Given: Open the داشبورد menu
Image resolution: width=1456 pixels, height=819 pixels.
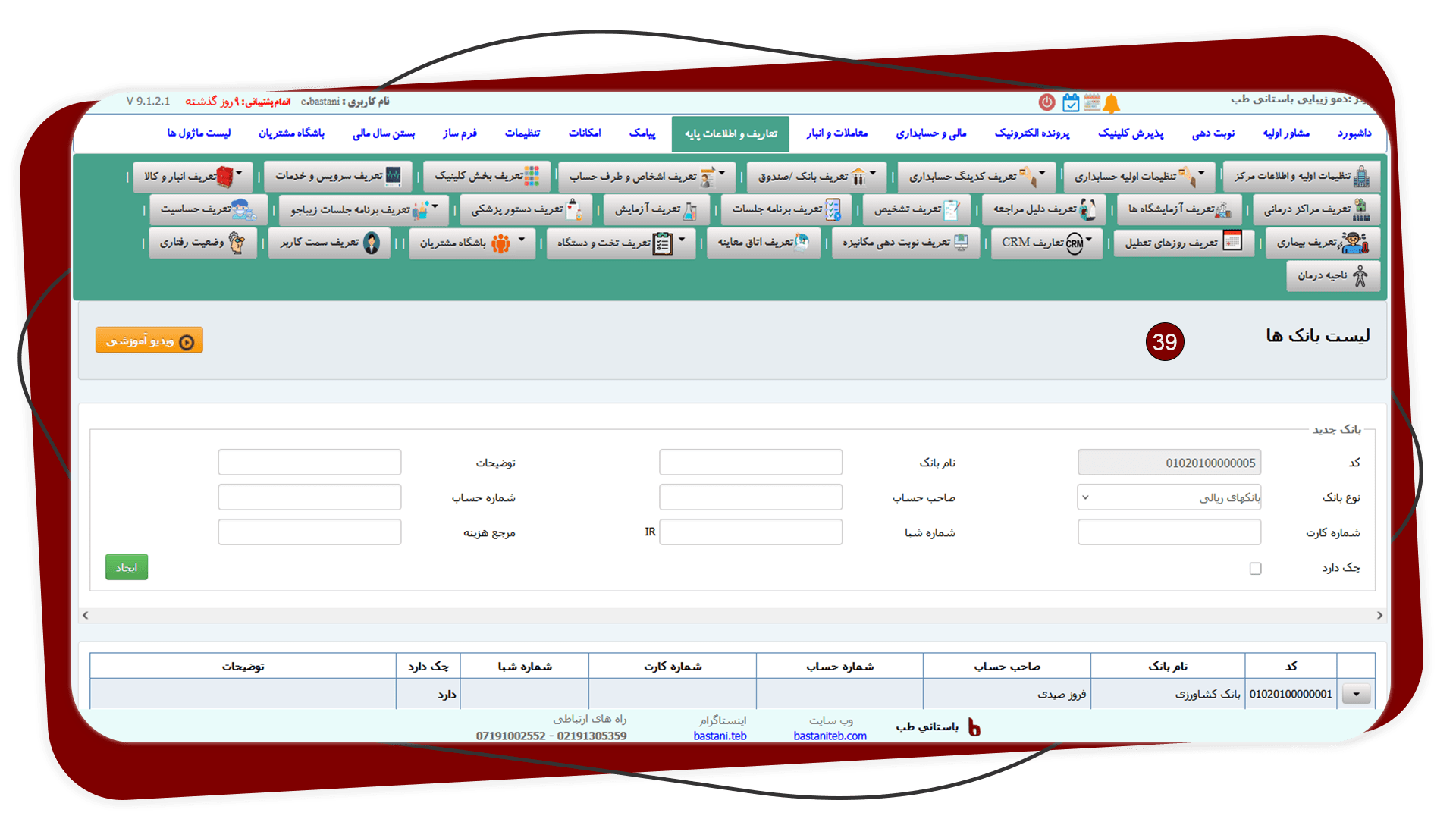Looking at the screenshot, I should pos(1354,133).
